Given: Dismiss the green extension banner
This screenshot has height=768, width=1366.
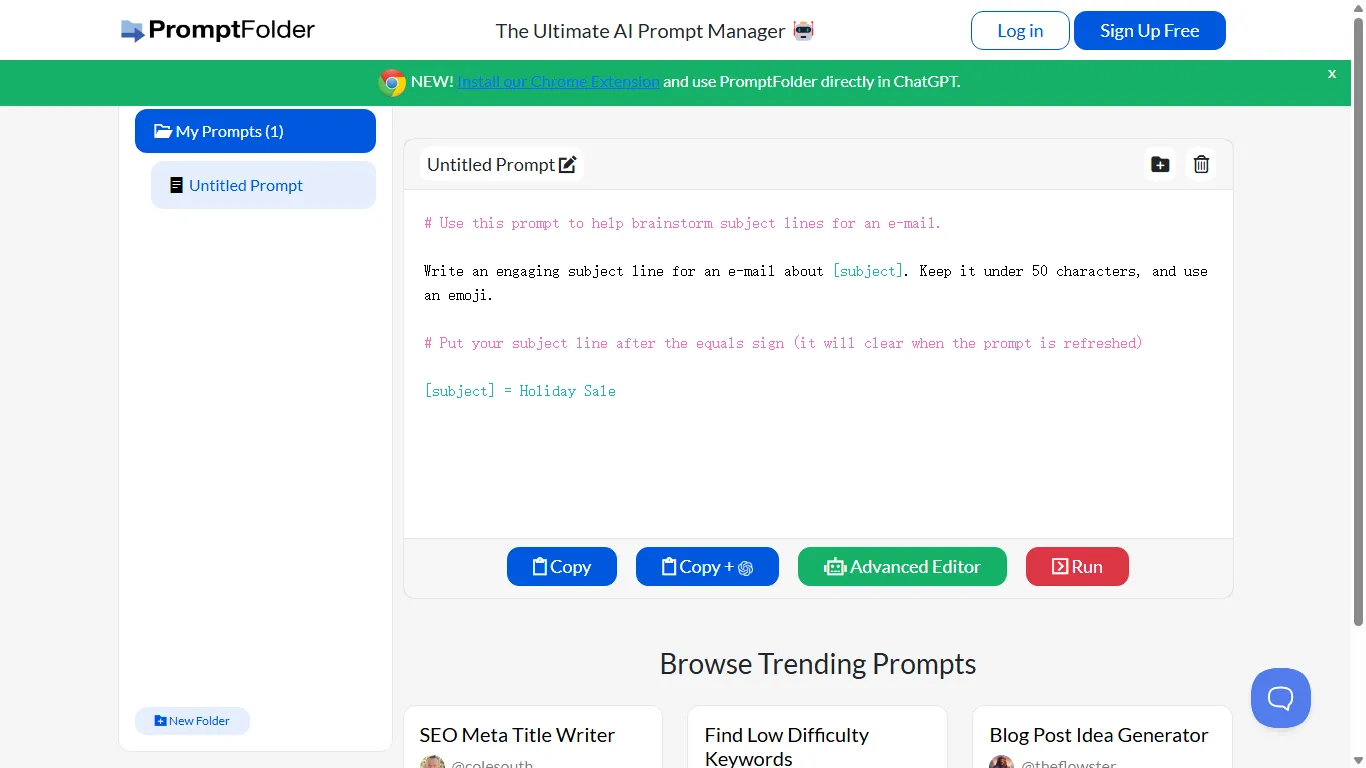Looking at the screenshot, I should point(1331,73).
